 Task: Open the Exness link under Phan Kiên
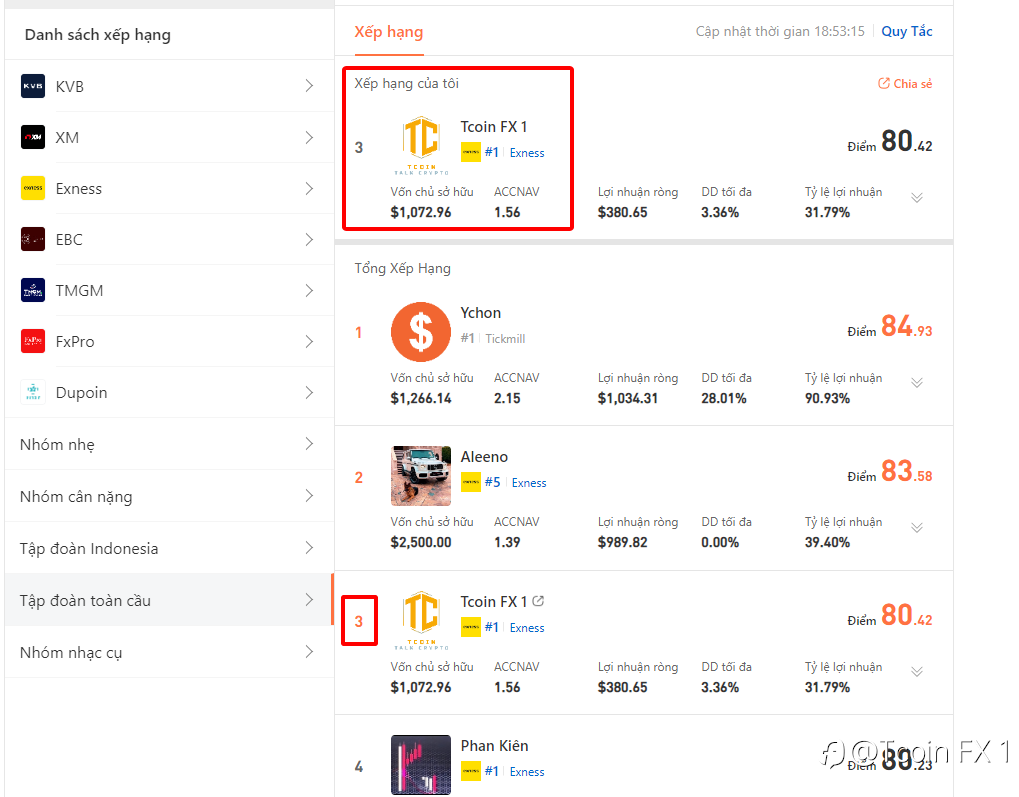[x=527, y=772]
